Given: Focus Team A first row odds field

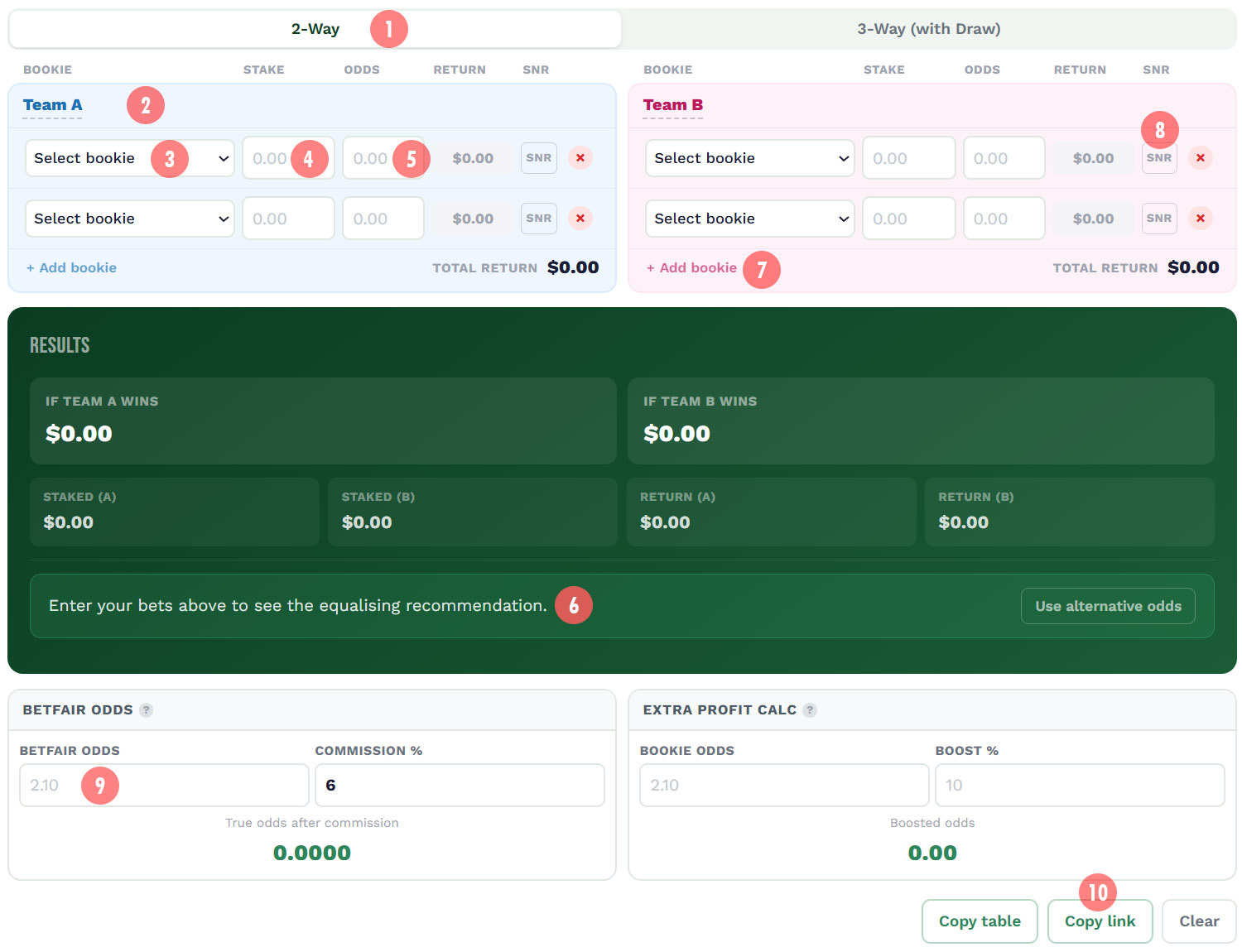Looking at the screenshot, I should [383, 158].
